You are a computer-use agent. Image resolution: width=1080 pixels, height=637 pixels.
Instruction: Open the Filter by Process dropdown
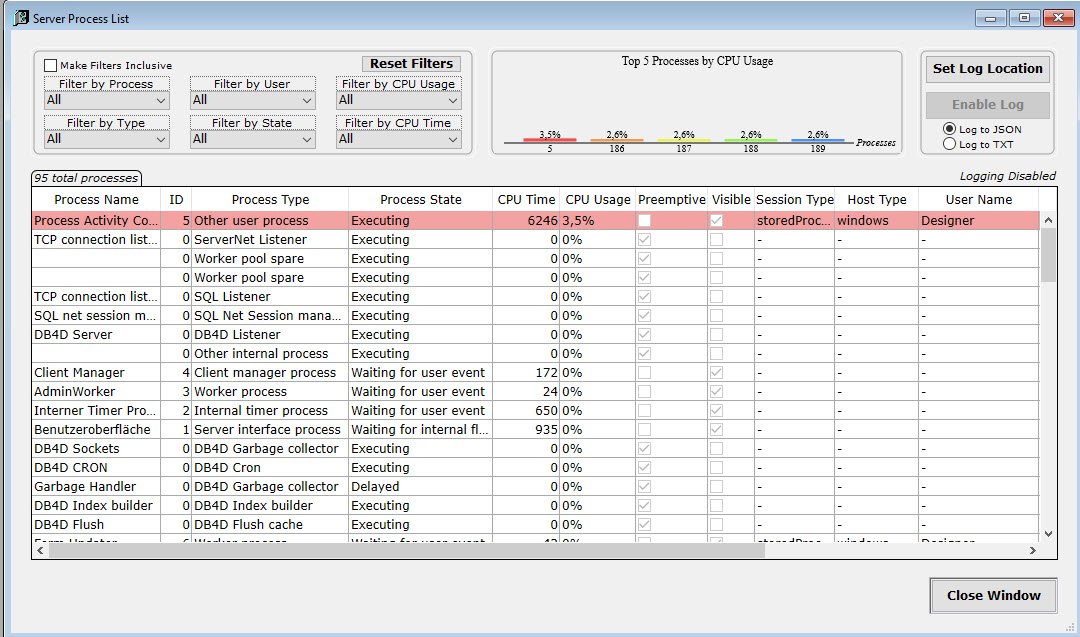106,100
